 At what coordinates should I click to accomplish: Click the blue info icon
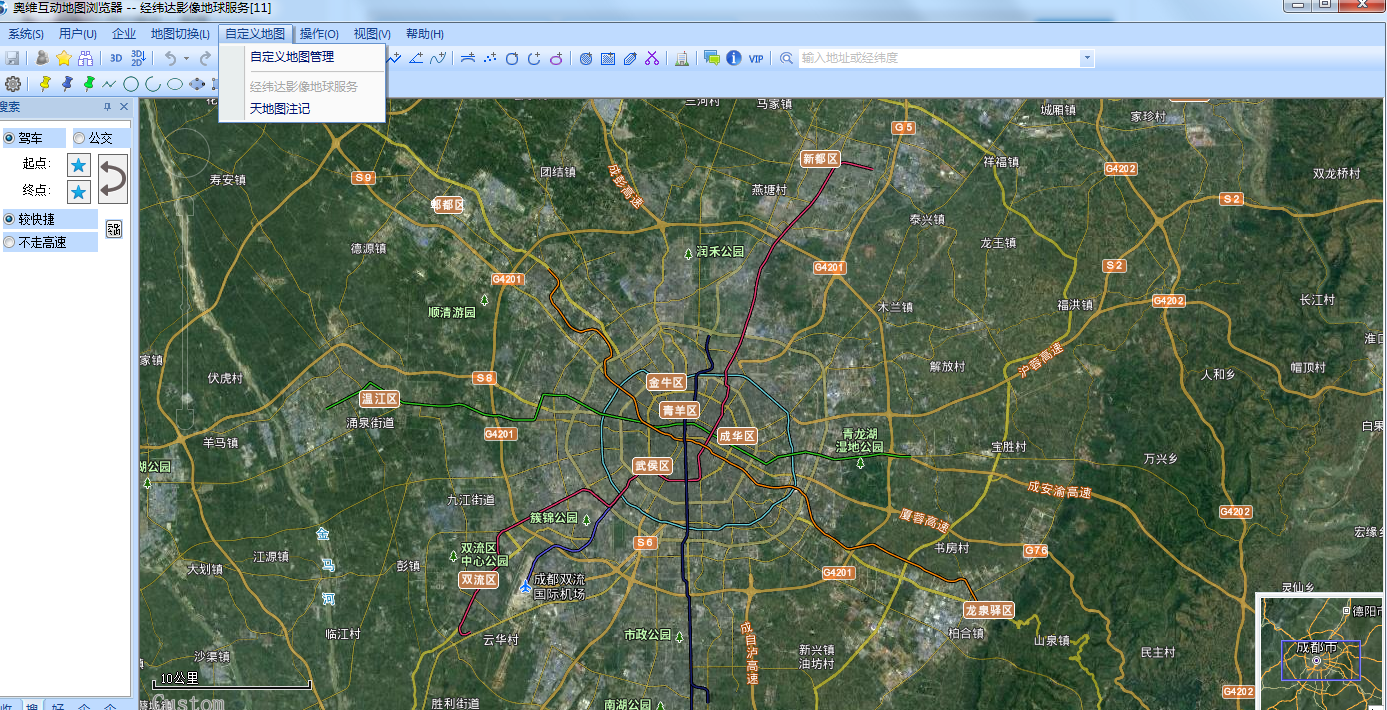click(x=734, y=58)
